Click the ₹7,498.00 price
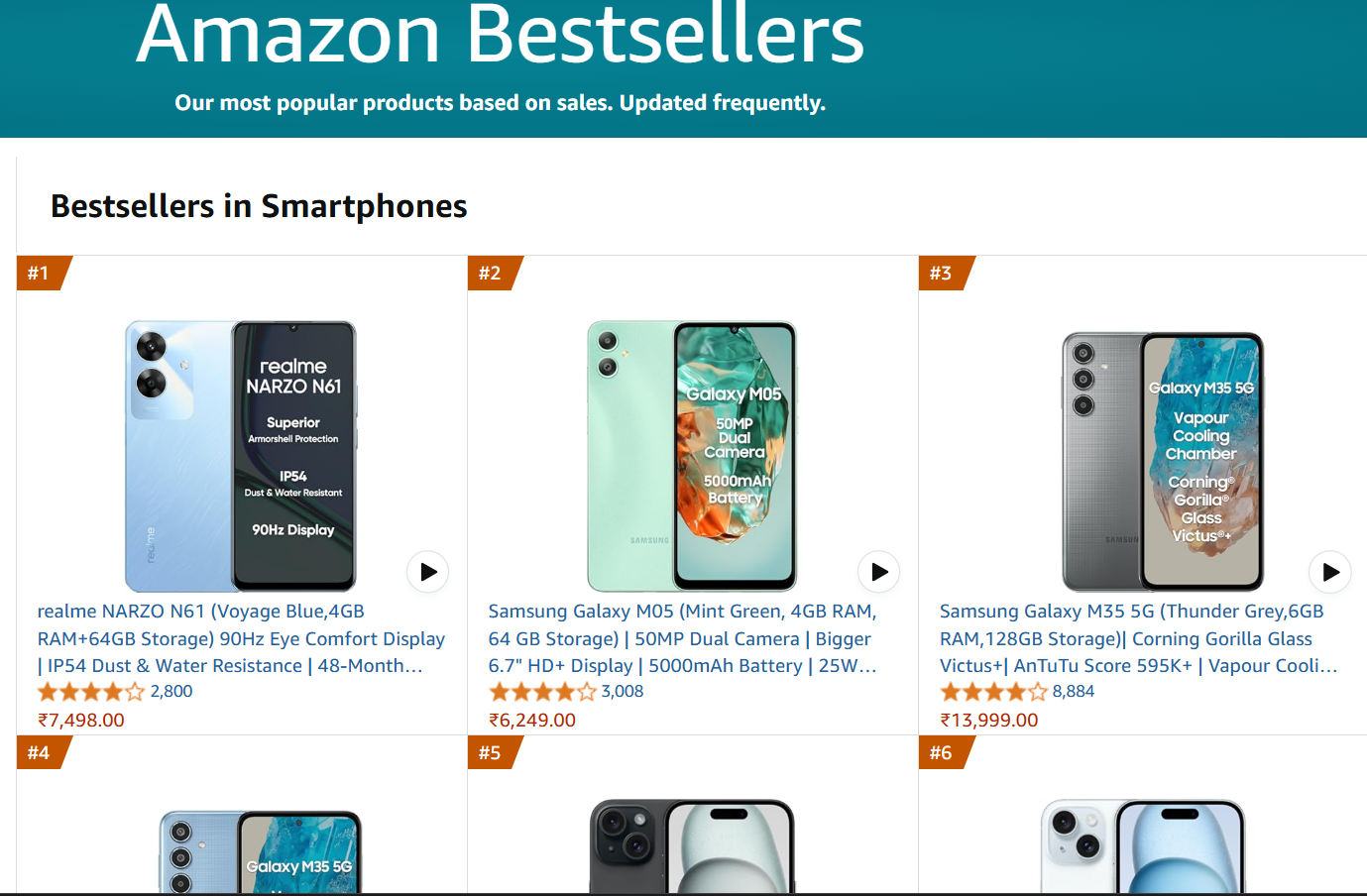This screenshot has height=896, width=1367. point(81,721)
